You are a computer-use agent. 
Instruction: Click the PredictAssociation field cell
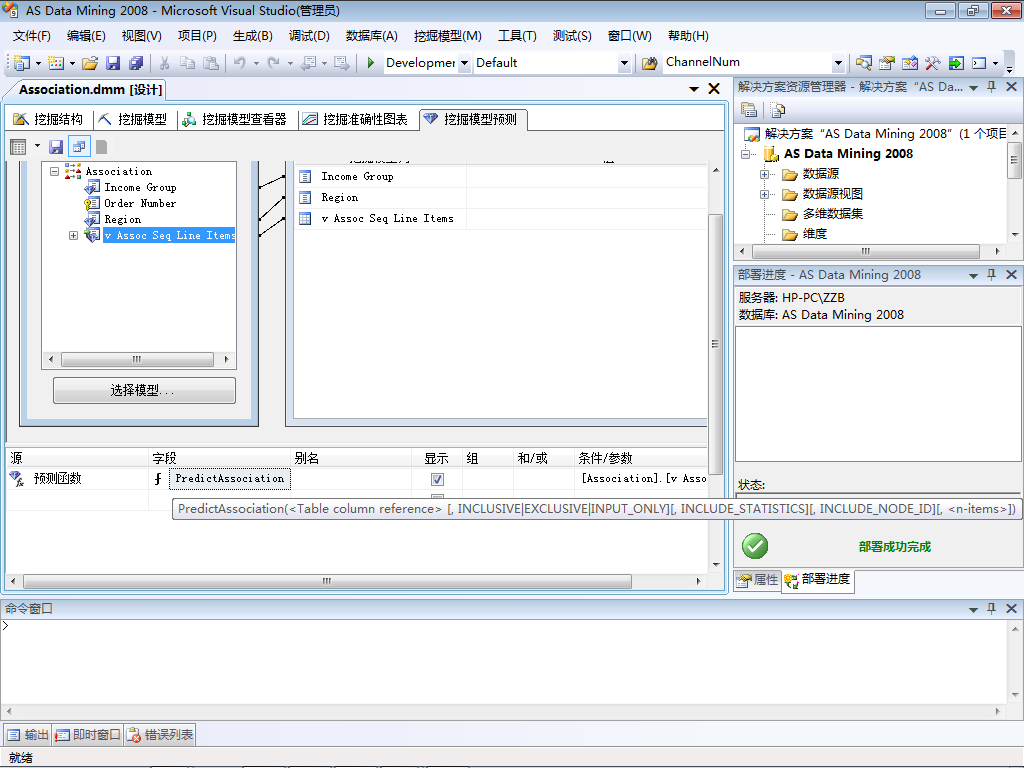click(x=230, y=479)
